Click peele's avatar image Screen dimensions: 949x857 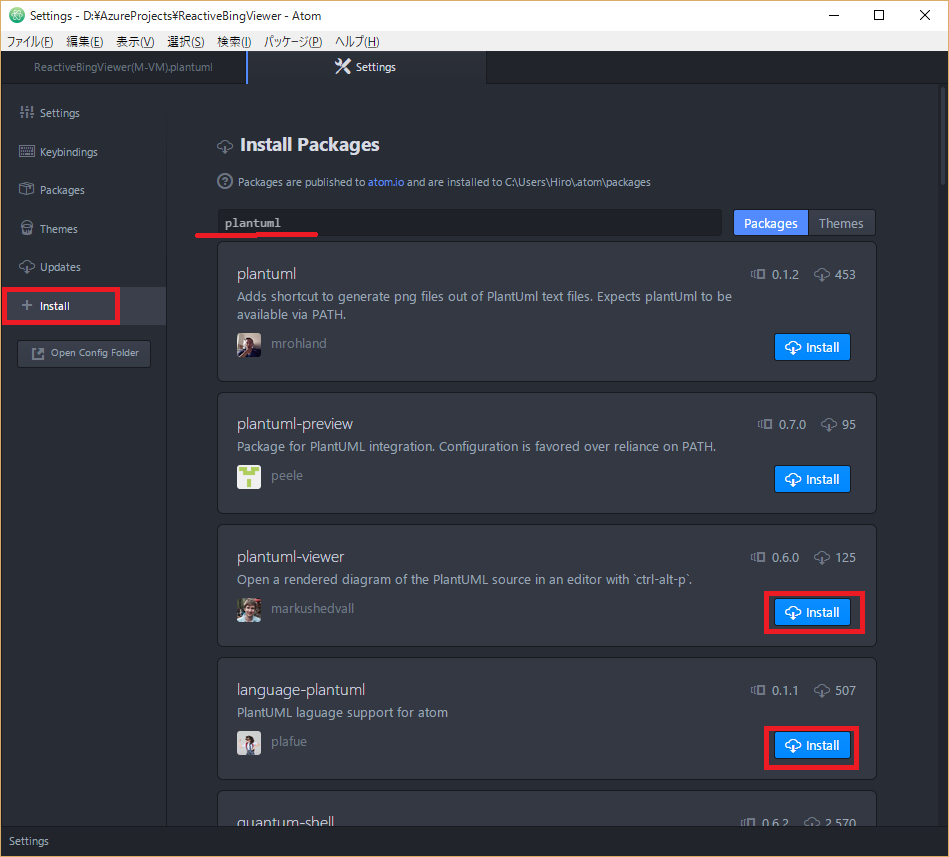pyautogui.click(x=249, y=476)
